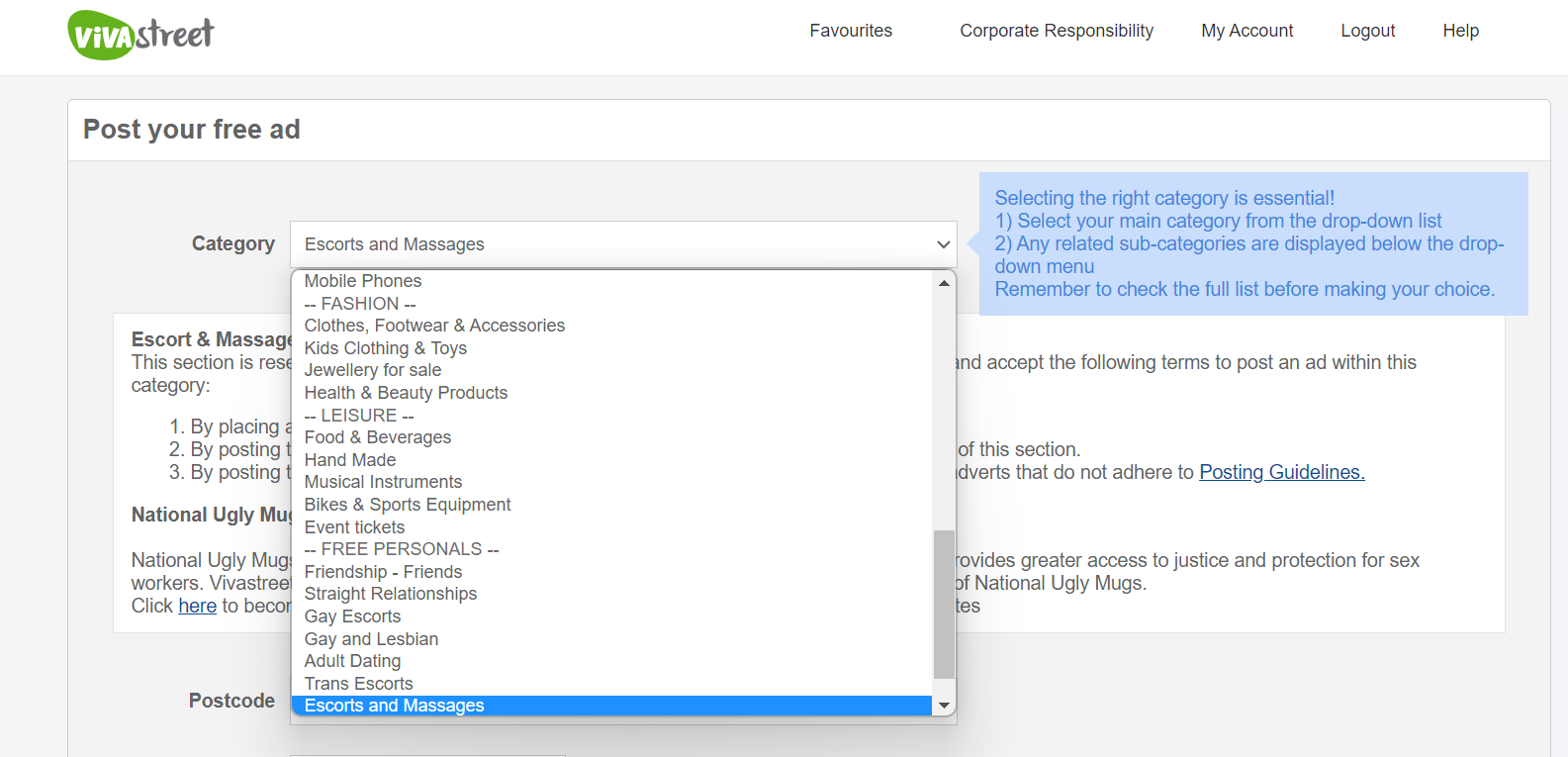Open Corporate Responsibility page
Viewport: 1568px width, 757px height.
point(1057,31)
